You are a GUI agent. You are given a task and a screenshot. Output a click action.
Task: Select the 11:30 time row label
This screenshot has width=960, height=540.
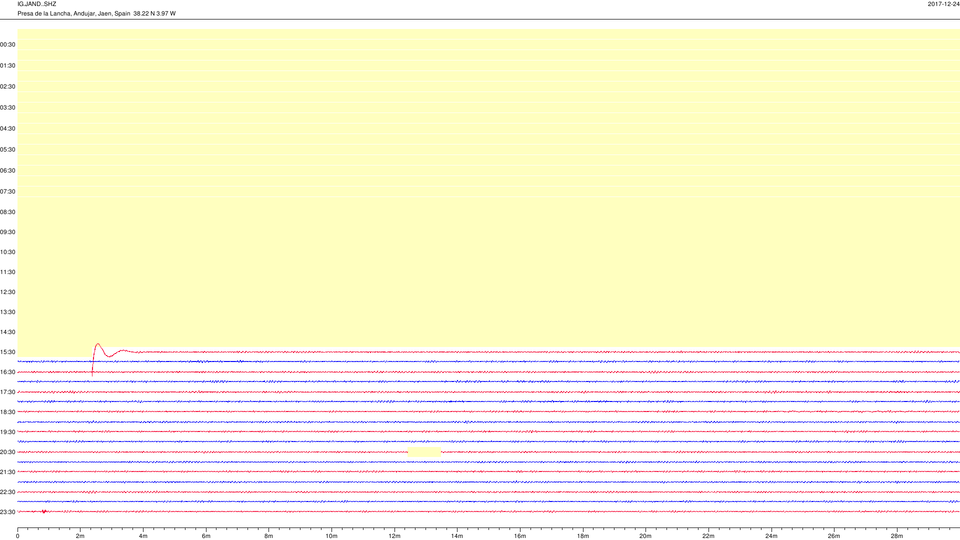[x=8, y=272]
